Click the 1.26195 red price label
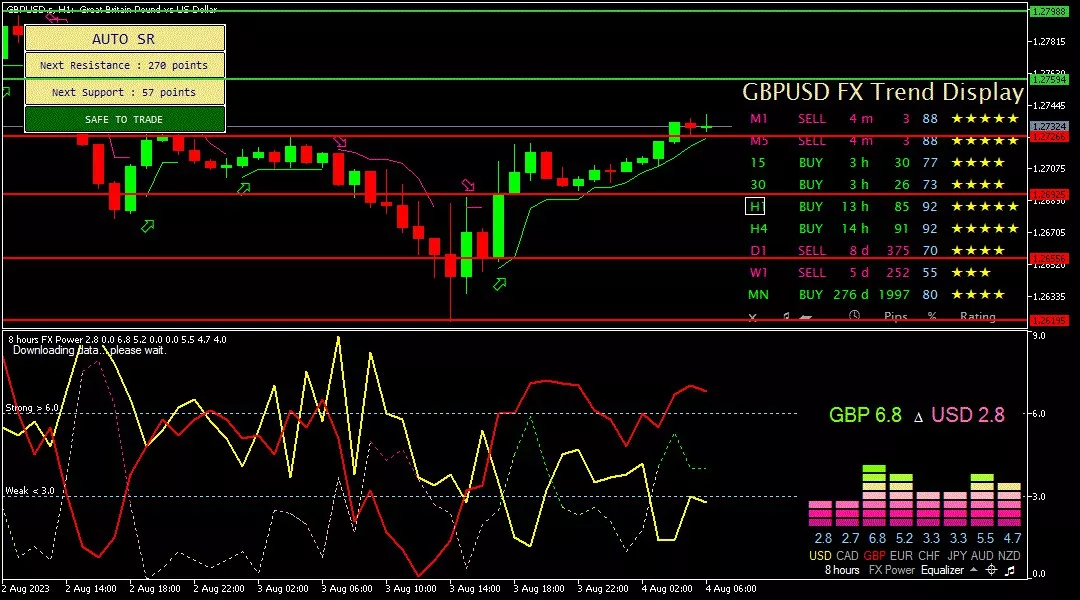This screenshot has height=600, width=1080. (x=1048, y=321)
